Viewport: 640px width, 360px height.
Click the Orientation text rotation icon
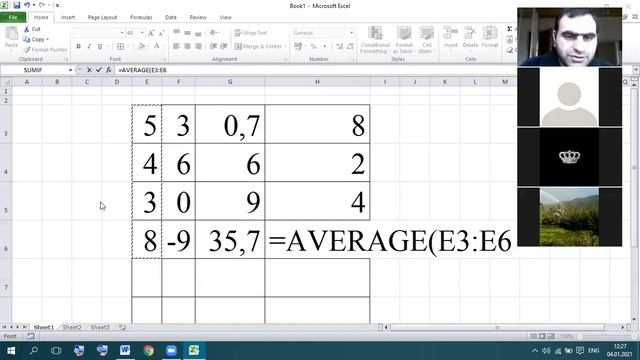tap(214, 33)
